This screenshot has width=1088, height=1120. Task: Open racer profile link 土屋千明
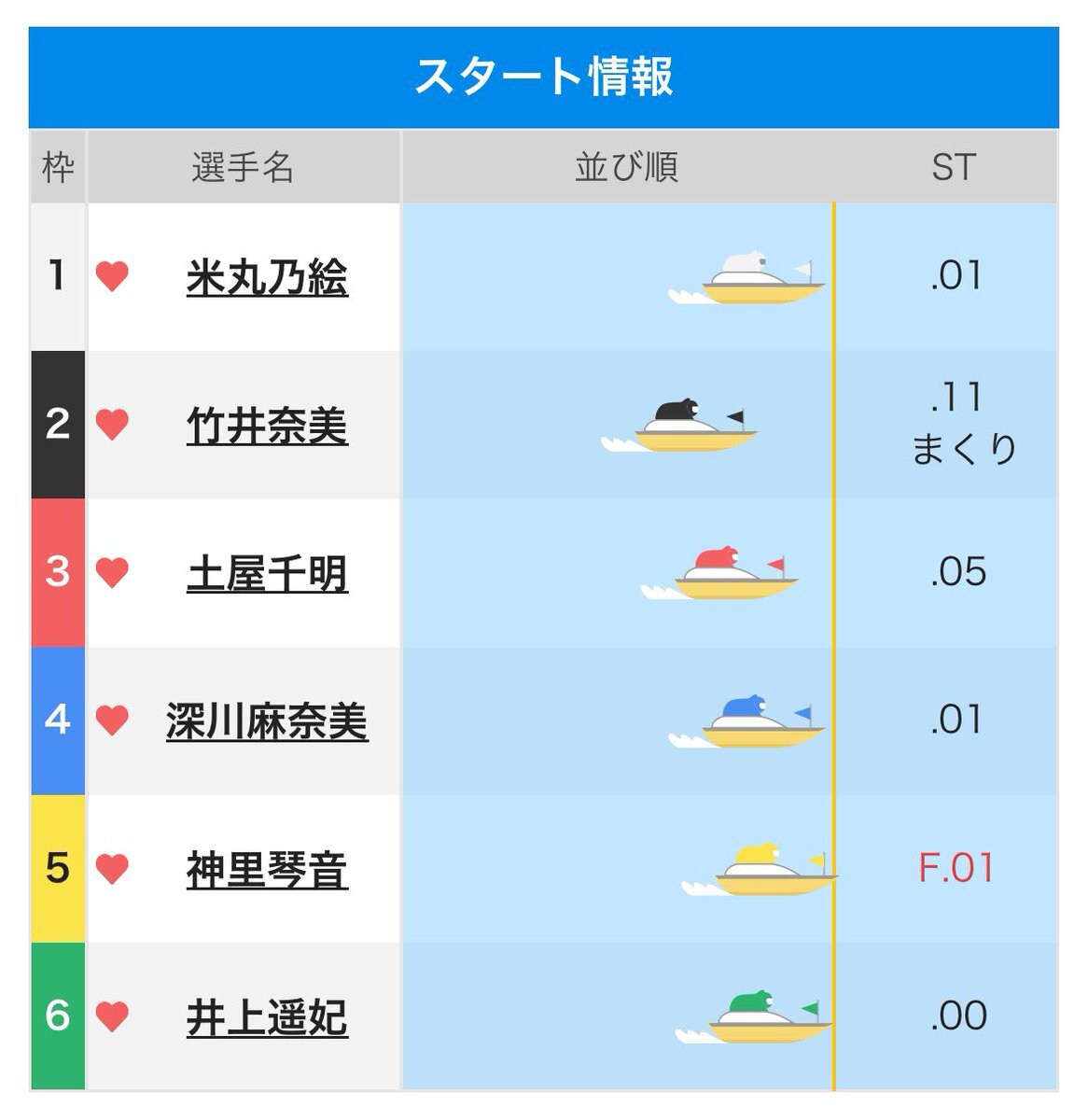pyautogui.click(x=267, y=573)
